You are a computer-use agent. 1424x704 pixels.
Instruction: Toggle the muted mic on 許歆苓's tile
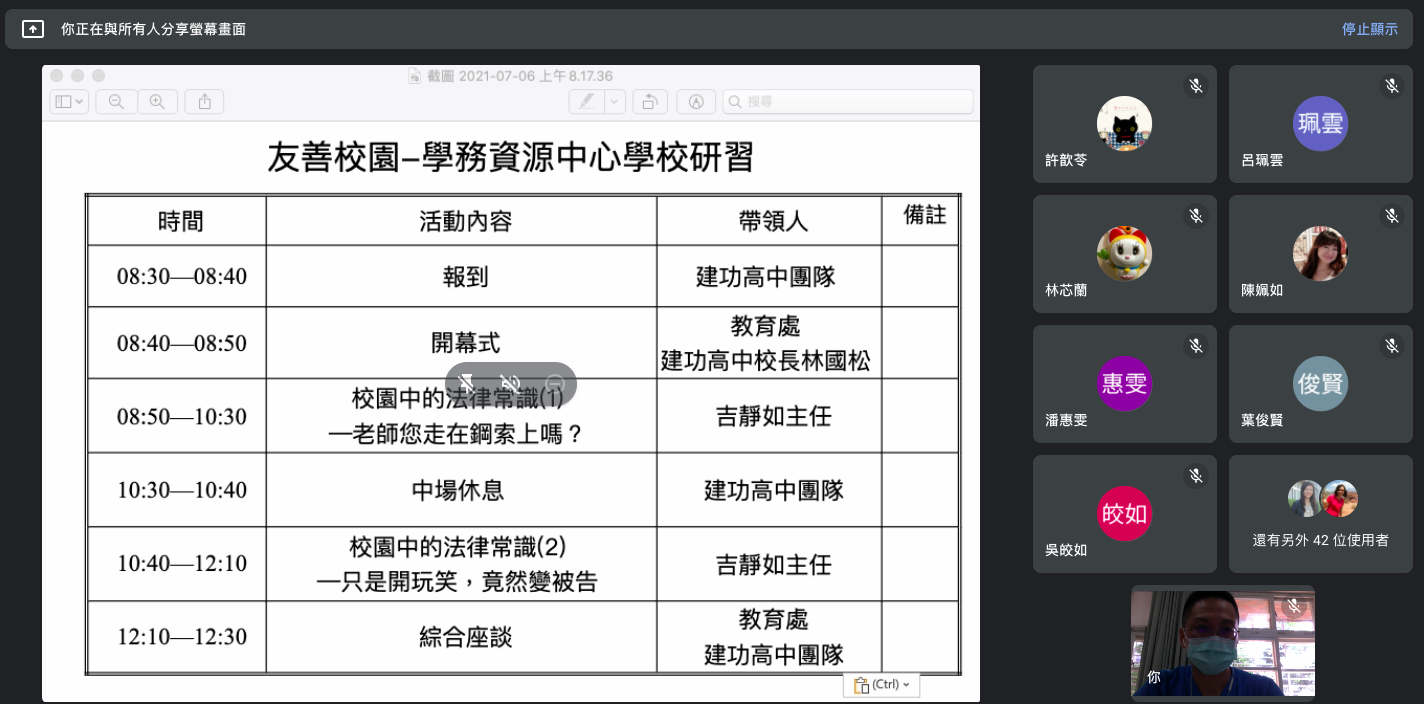click(x=1195, y=86)
